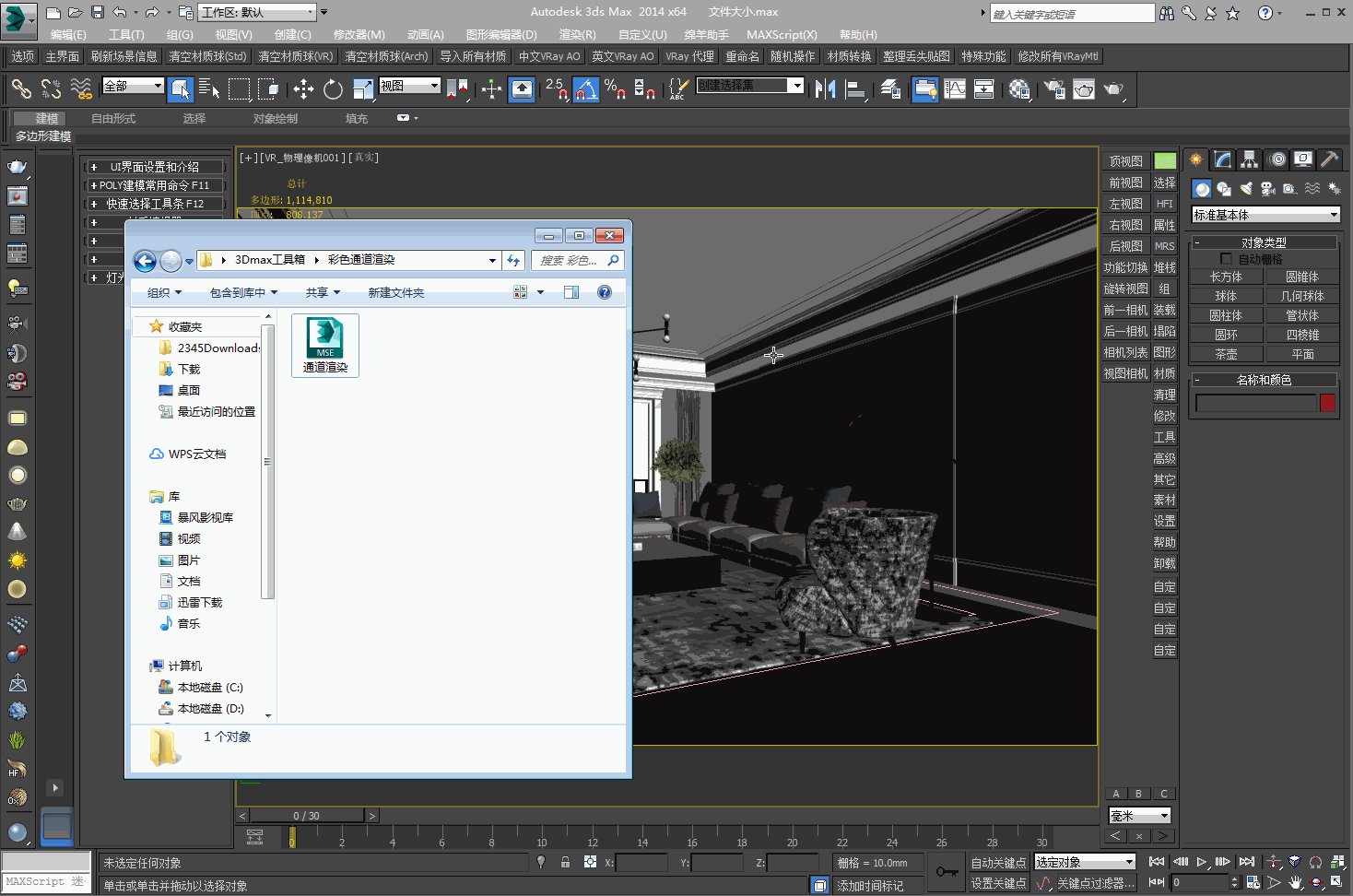1353x896 pixels.
Task: Activate the Select Object tool
Action: coord(181,88)
